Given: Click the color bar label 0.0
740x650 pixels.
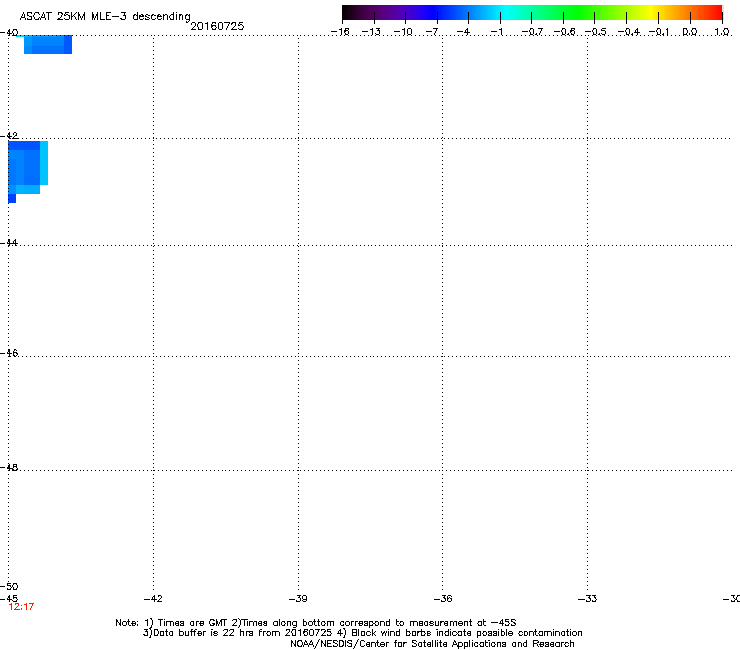Looking at the screenshot, I should click(690, 32).
